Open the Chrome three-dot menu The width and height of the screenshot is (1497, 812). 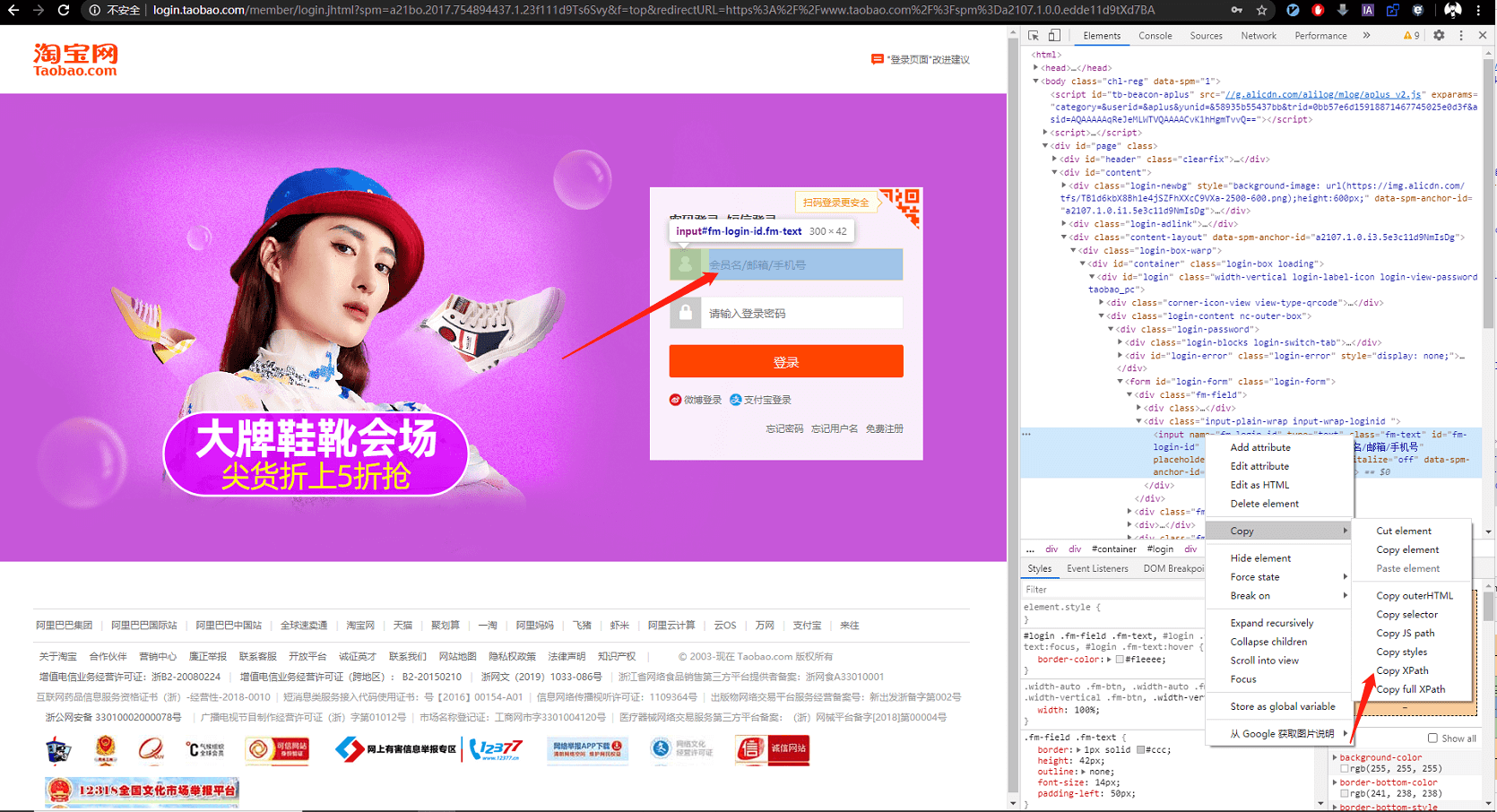[1479, 10]
